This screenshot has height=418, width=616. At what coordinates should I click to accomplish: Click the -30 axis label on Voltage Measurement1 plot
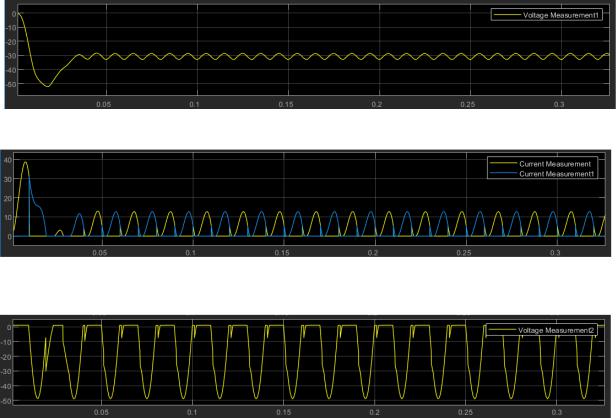click(x=11, y=56)
